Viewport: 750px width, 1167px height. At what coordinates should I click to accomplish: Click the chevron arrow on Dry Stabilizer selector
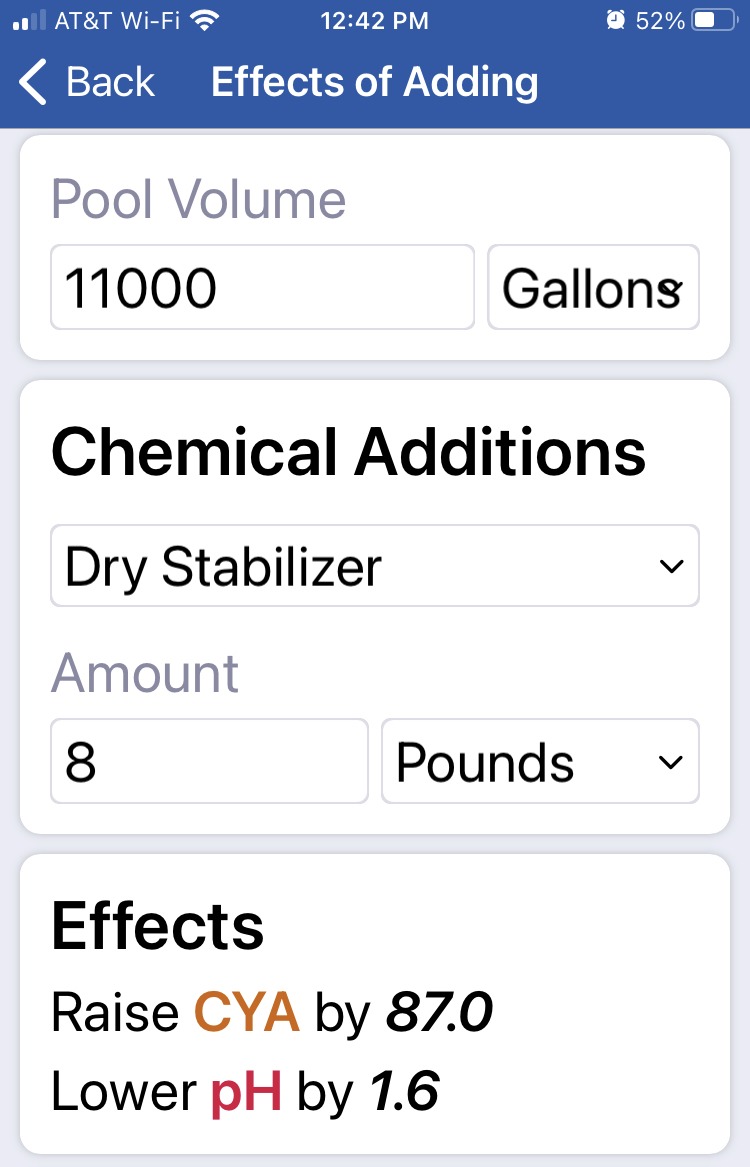[671, 567]
